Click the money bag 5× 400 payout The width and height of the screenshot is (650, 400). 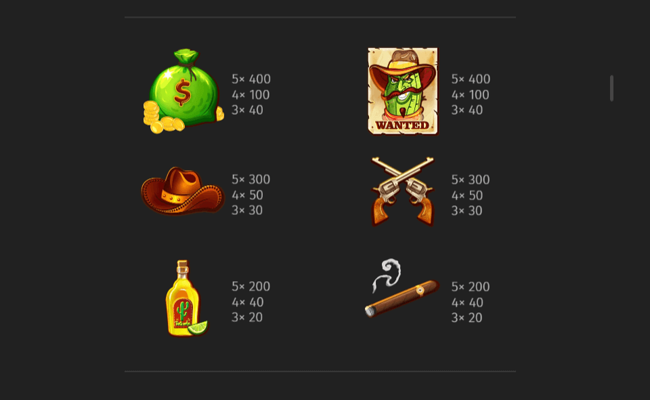tap(251, 79)
